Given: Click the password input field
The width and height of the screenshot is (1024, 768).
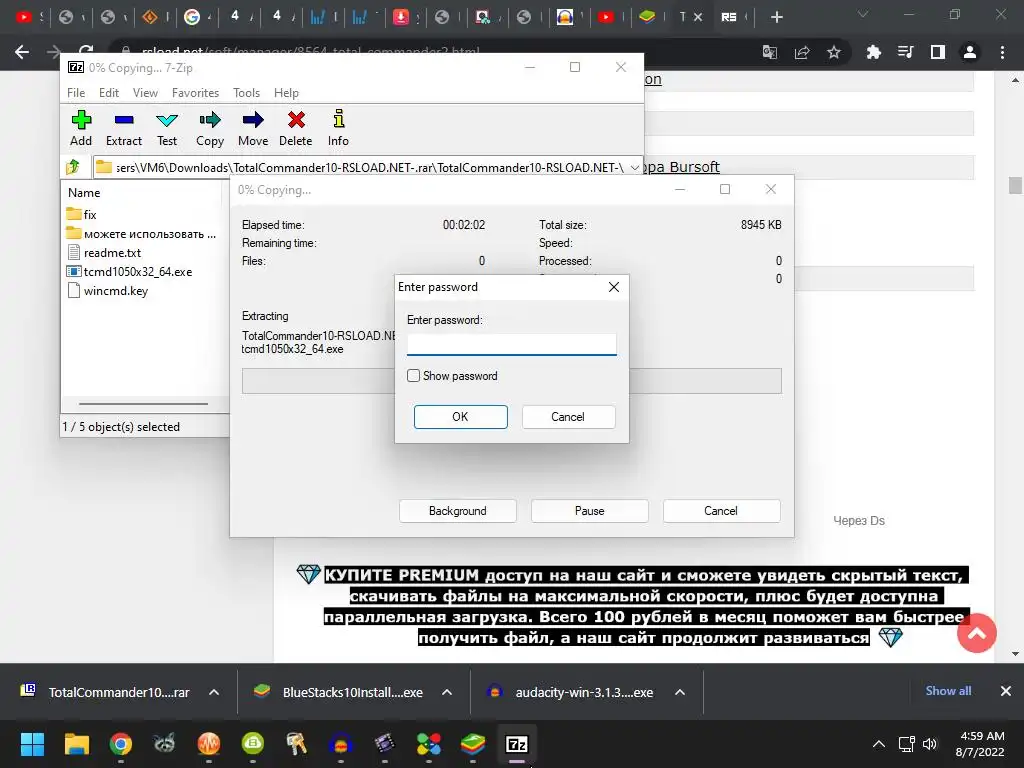Looking at the screenshot, I should coord(511,344).
